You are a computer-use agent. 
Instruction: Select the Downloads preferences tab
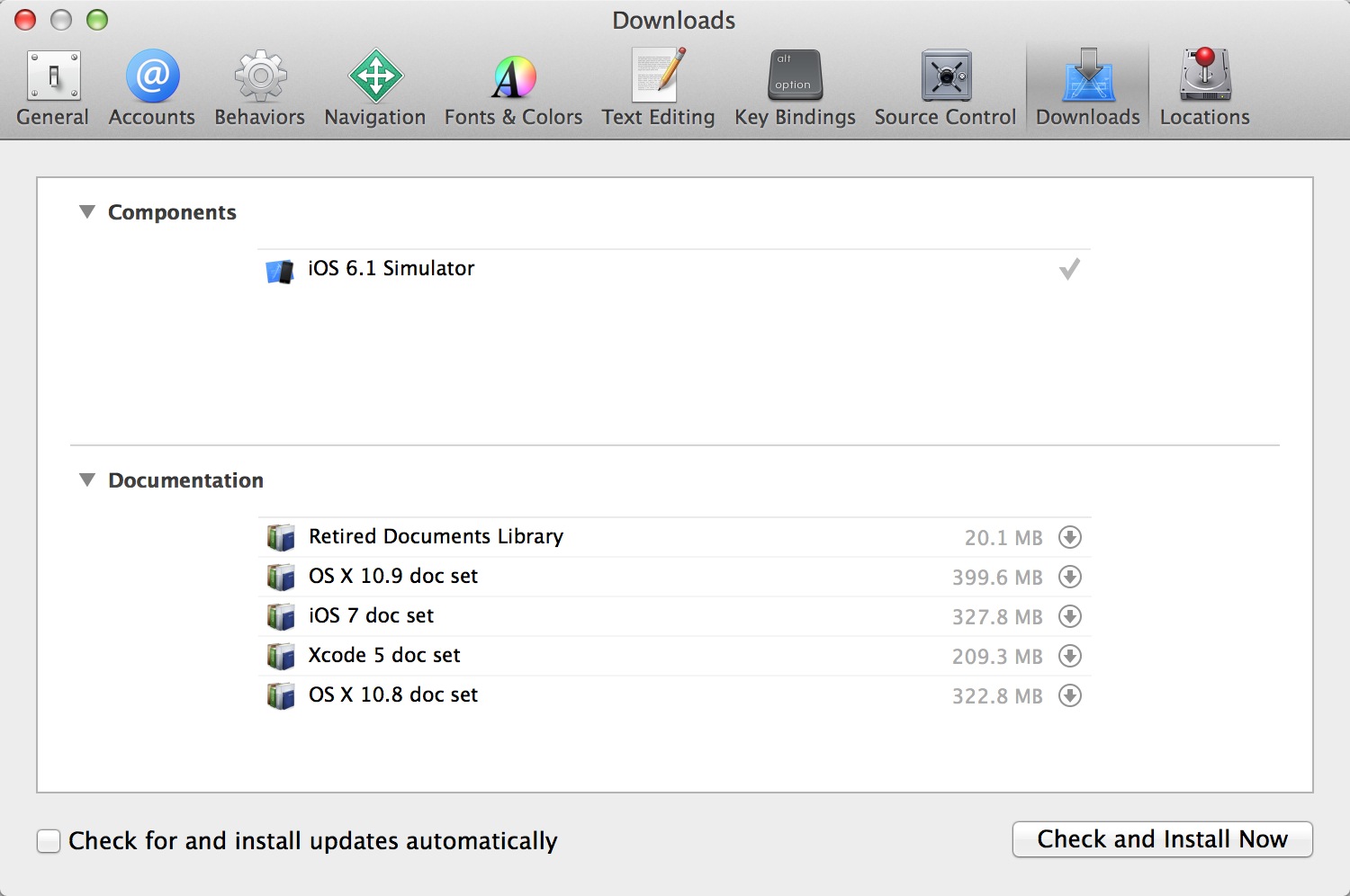[1087, 88]
